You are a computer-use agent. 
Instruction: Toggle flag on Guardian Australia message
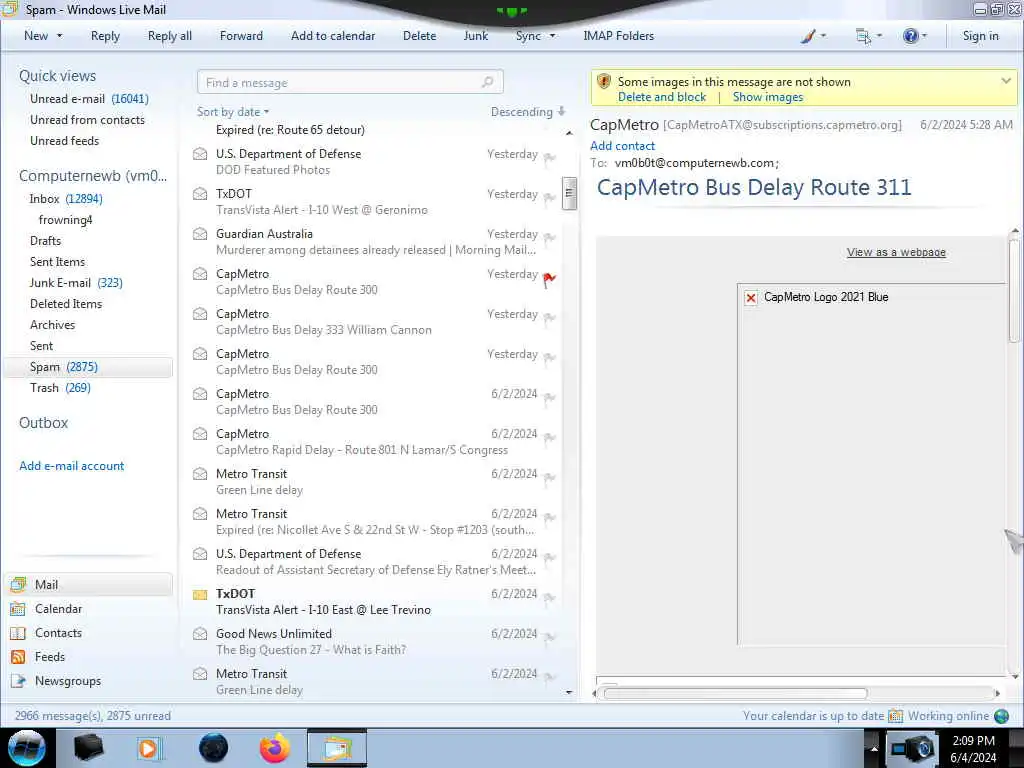(549, 238)
